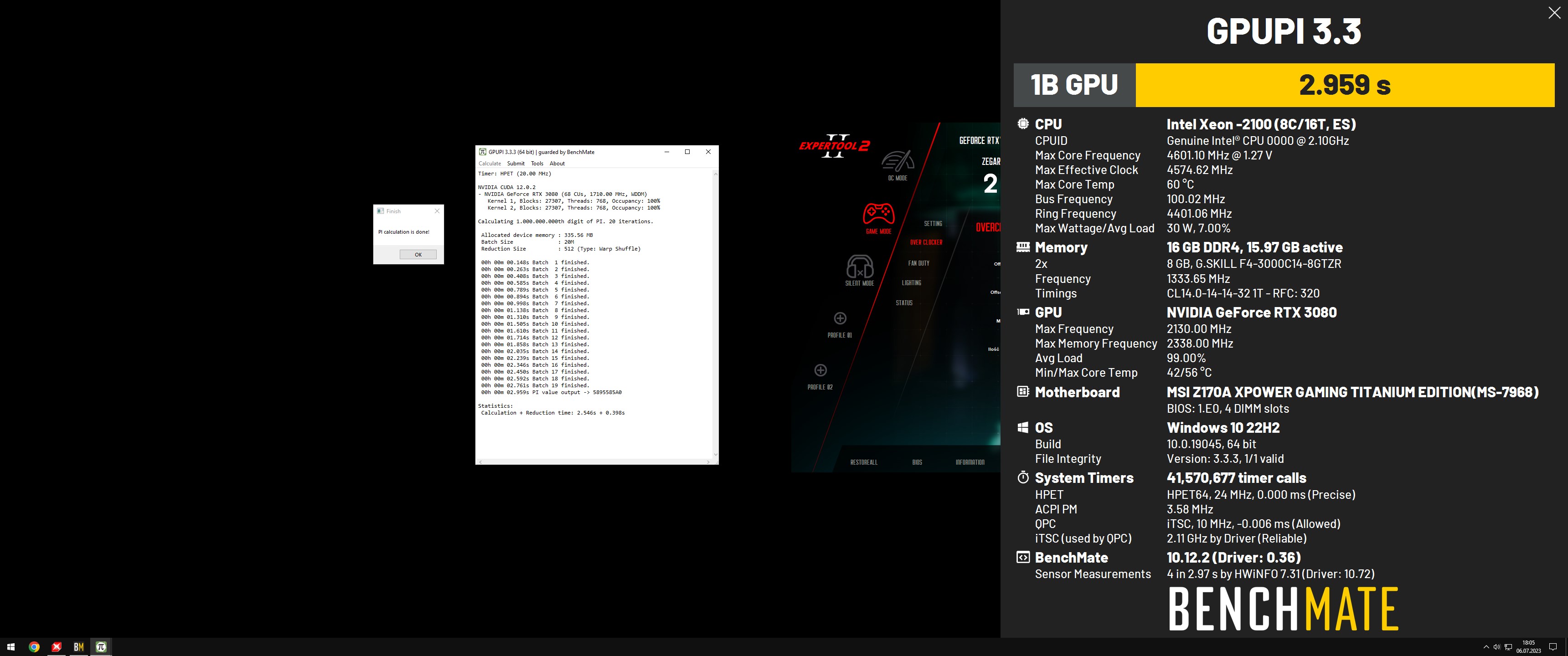Open the Tools menu in GPUPI
This screenshot has width=1568, height=656.
[x=537, y=164]
